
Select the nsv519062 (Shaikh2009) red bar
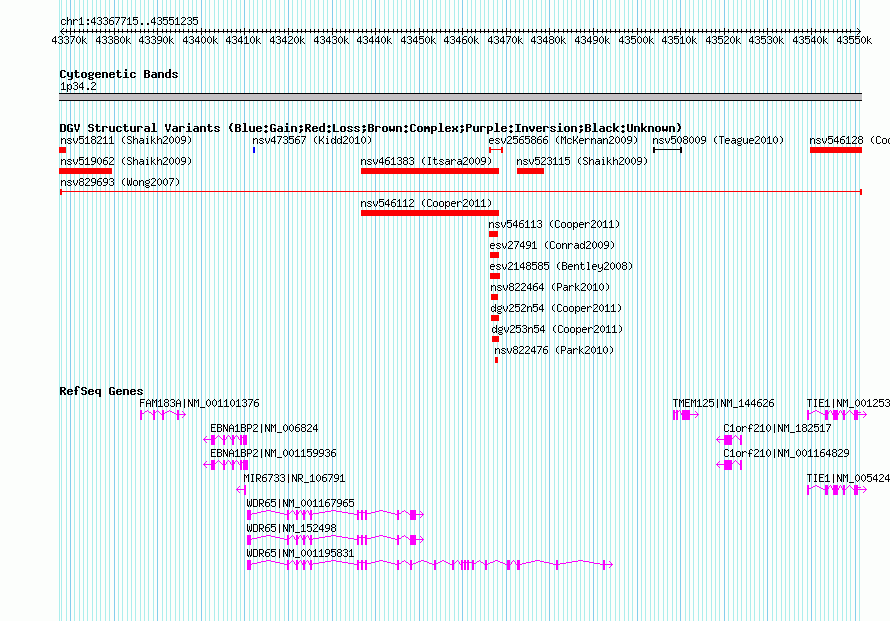click(86, 171)
